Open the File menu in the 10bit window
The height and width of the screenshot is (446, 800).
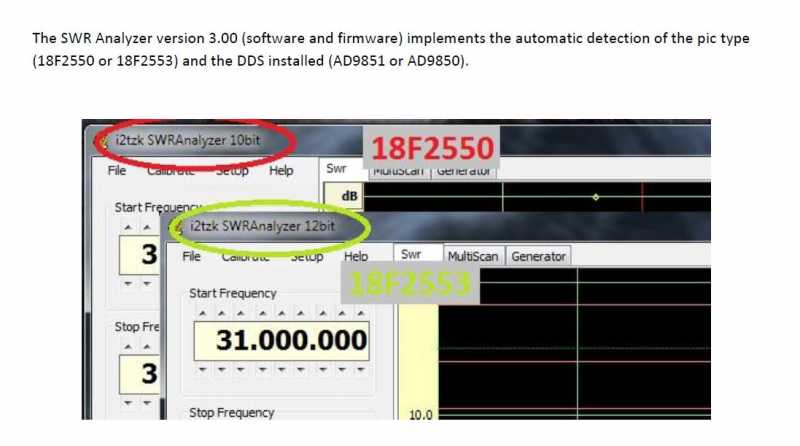tap(117, 170)
